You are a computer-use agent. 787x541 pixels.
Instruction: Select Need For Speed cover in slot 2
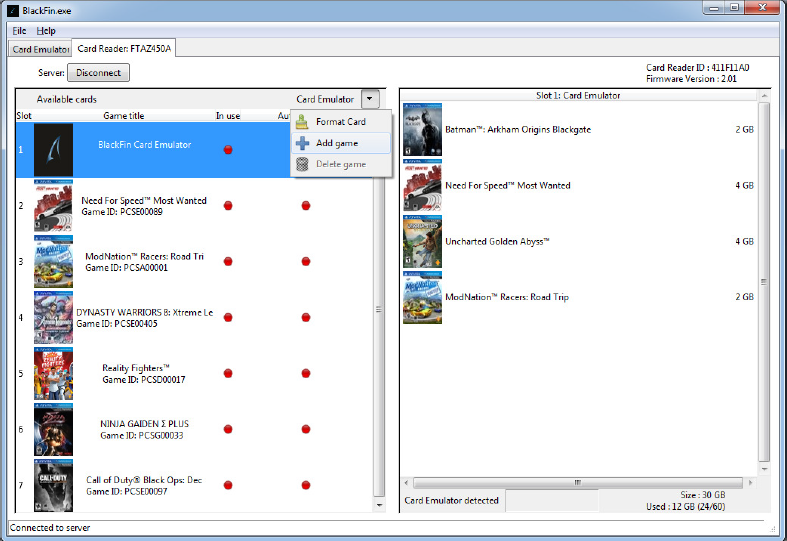pyautogui.click(x=53, y=205)
